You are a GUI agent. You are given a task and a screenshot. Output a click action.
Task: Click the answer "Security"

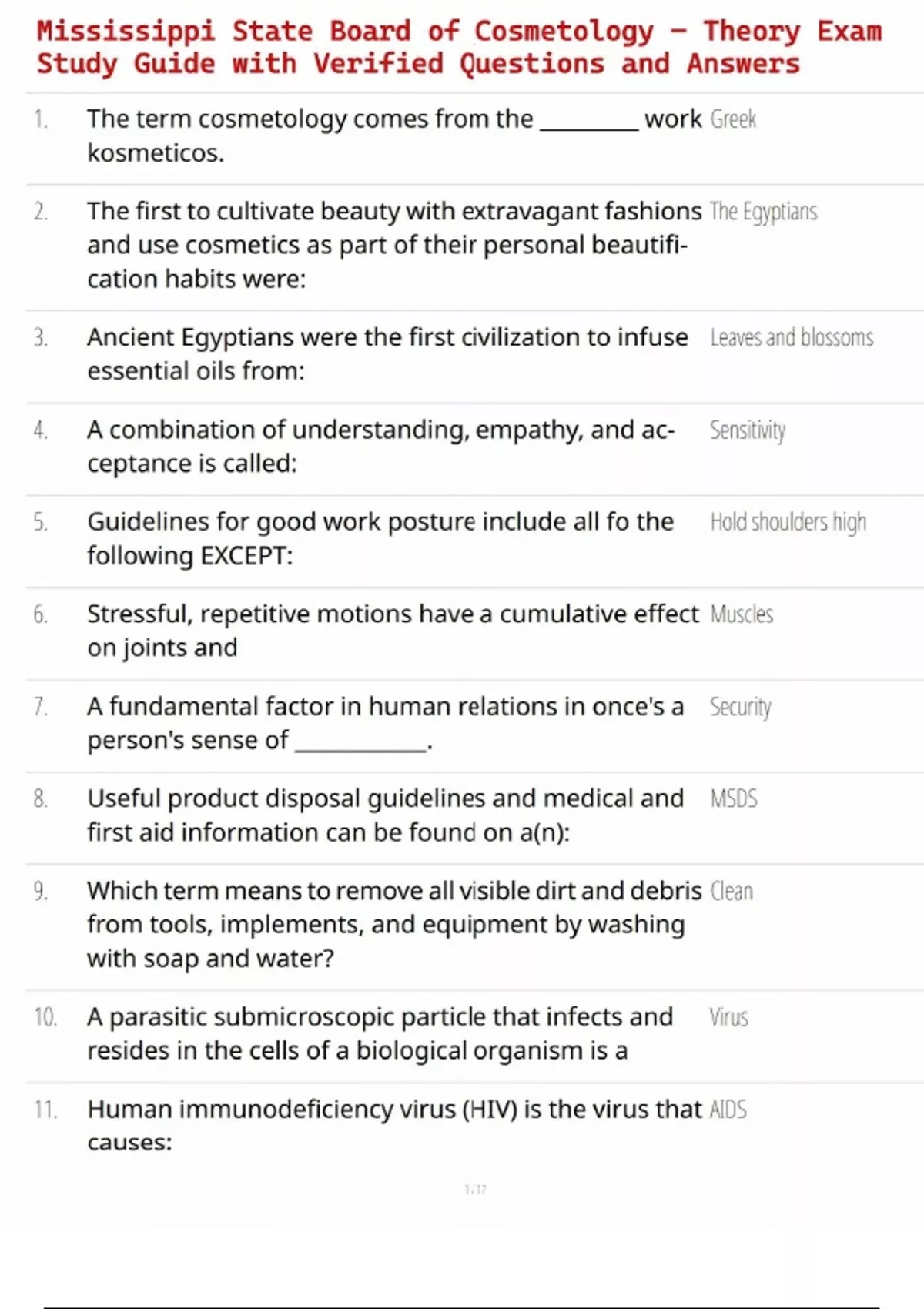pos(740,707)
